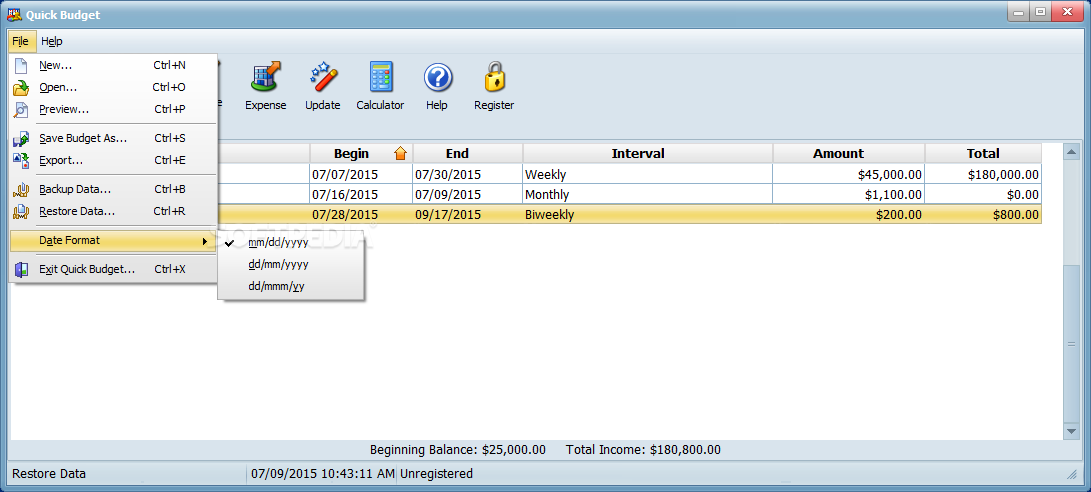
Task: Click the vertical scrollbar thumb
Action: point(1072,344)
